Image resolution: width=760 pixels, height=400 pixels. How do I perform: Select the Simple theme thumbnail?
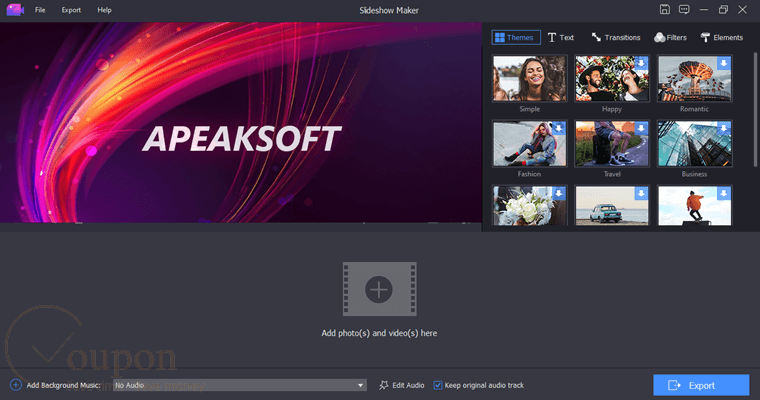[x=529, y=79]
